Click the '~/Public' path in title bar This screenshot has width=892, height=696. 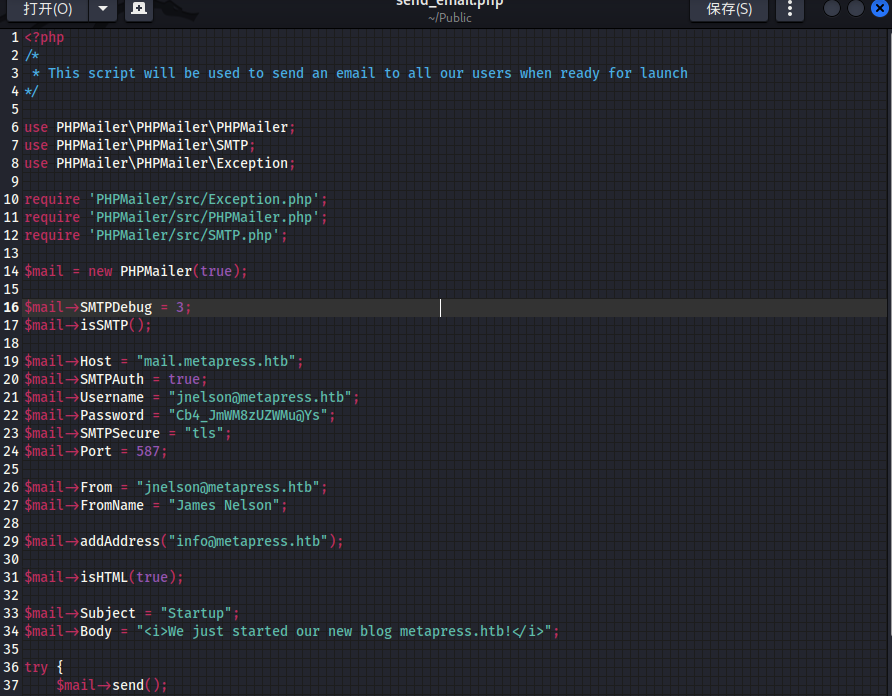click(449, 18)
